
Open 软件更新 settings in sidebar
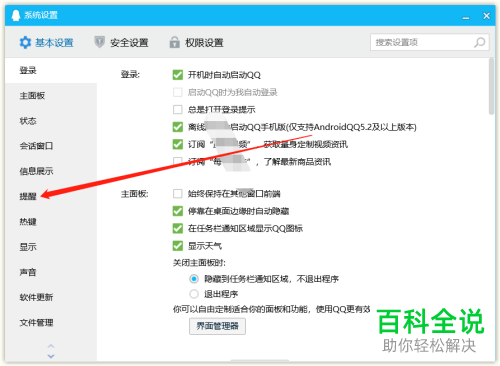tap(51, 297)
